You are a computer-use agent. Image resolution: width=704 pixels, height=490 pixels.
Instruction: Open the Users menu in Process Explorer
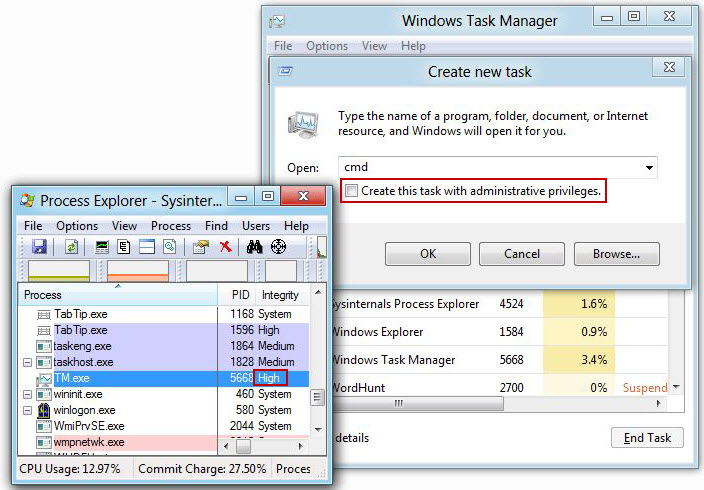255,225
